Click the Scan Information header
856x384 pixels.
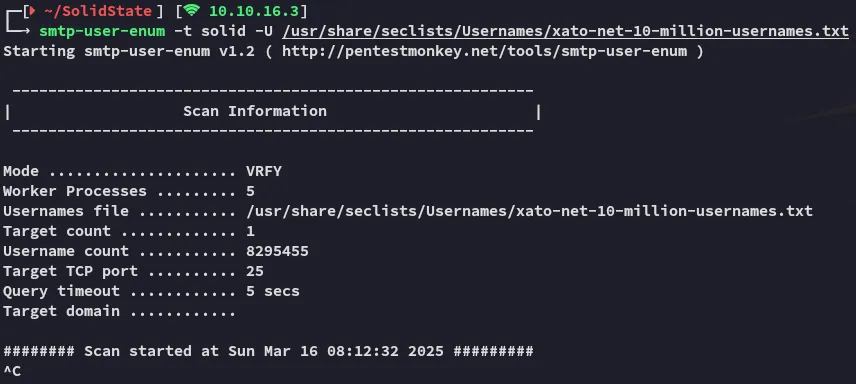tap(255, 111)
